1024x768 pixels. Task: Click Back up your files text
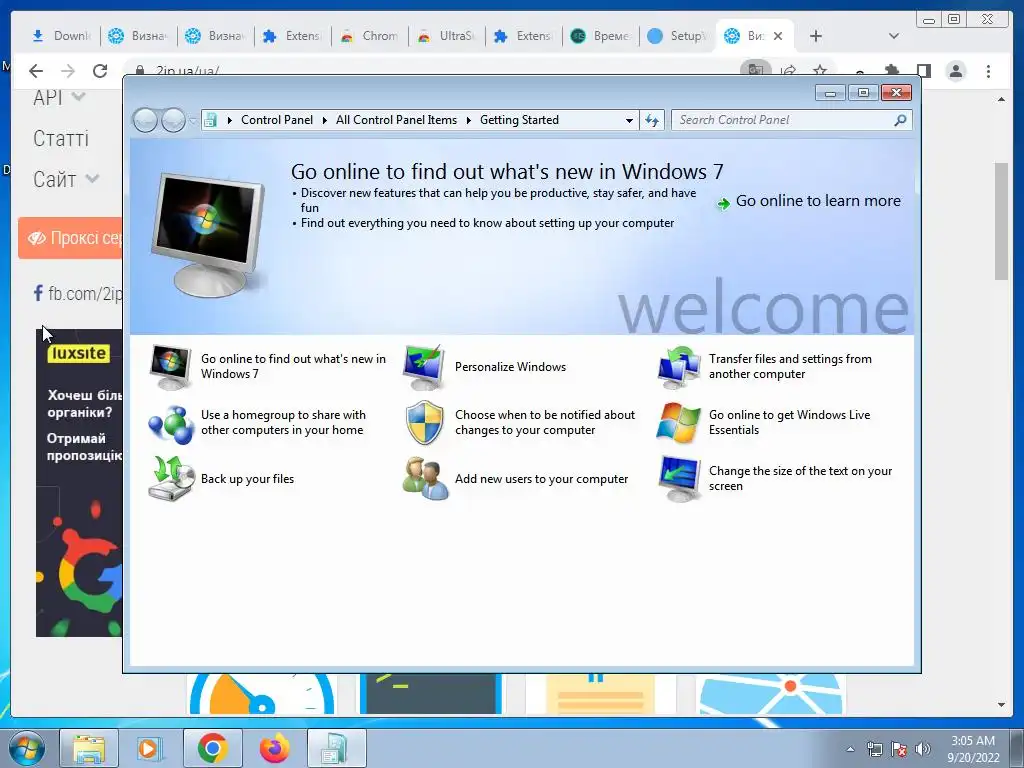248,479
